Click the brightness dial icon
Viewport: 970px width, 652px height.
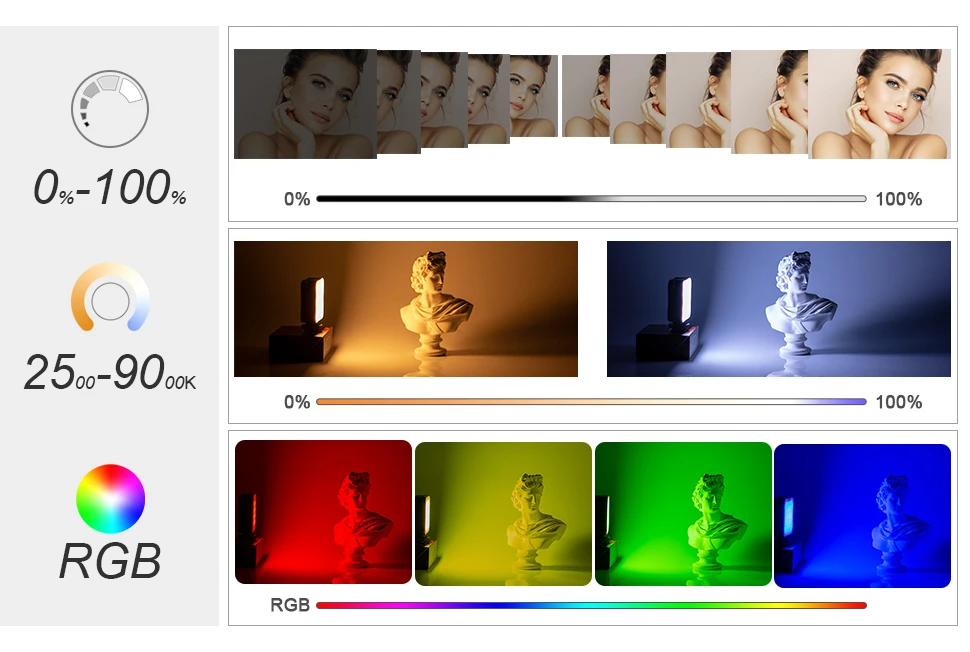point(109,109)
